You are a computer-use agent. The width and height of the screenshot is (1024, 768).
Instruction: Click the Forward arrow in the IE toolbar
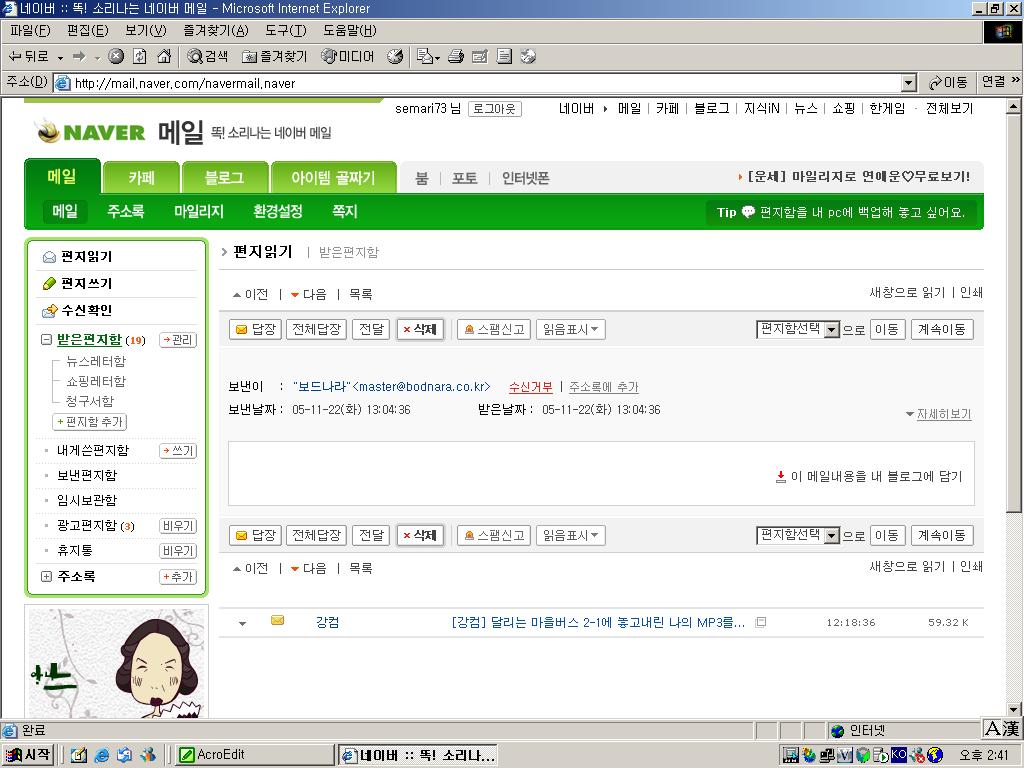(x=79, y=57)
